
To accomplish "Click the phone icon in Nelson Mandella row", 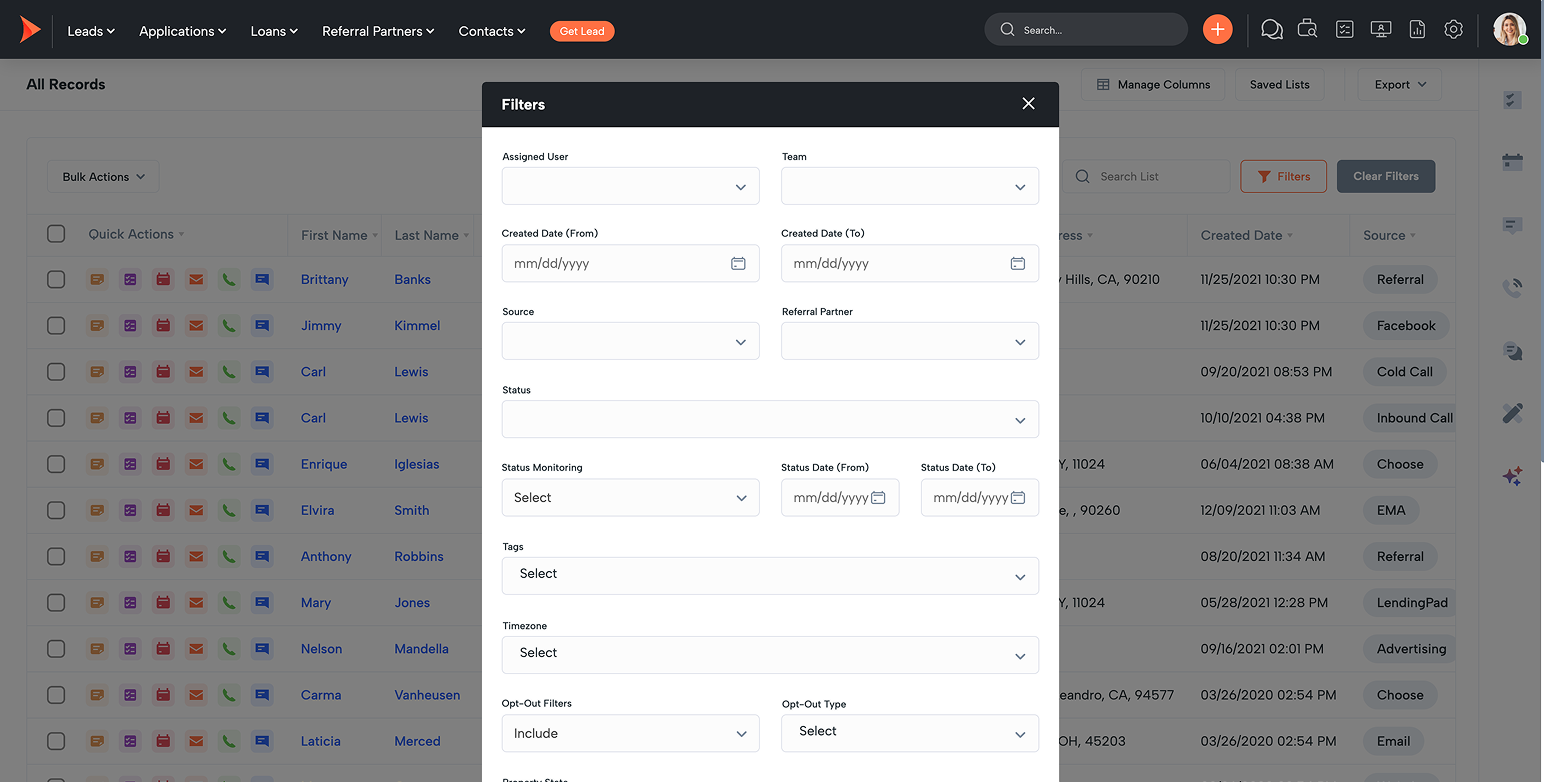I will pyautogui.click(x=229, y=649).
